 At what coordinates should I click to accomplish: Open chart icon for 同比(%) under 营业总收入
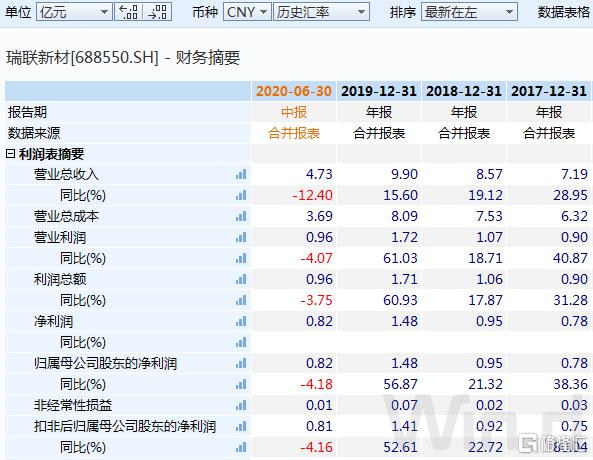click(241, 196)
